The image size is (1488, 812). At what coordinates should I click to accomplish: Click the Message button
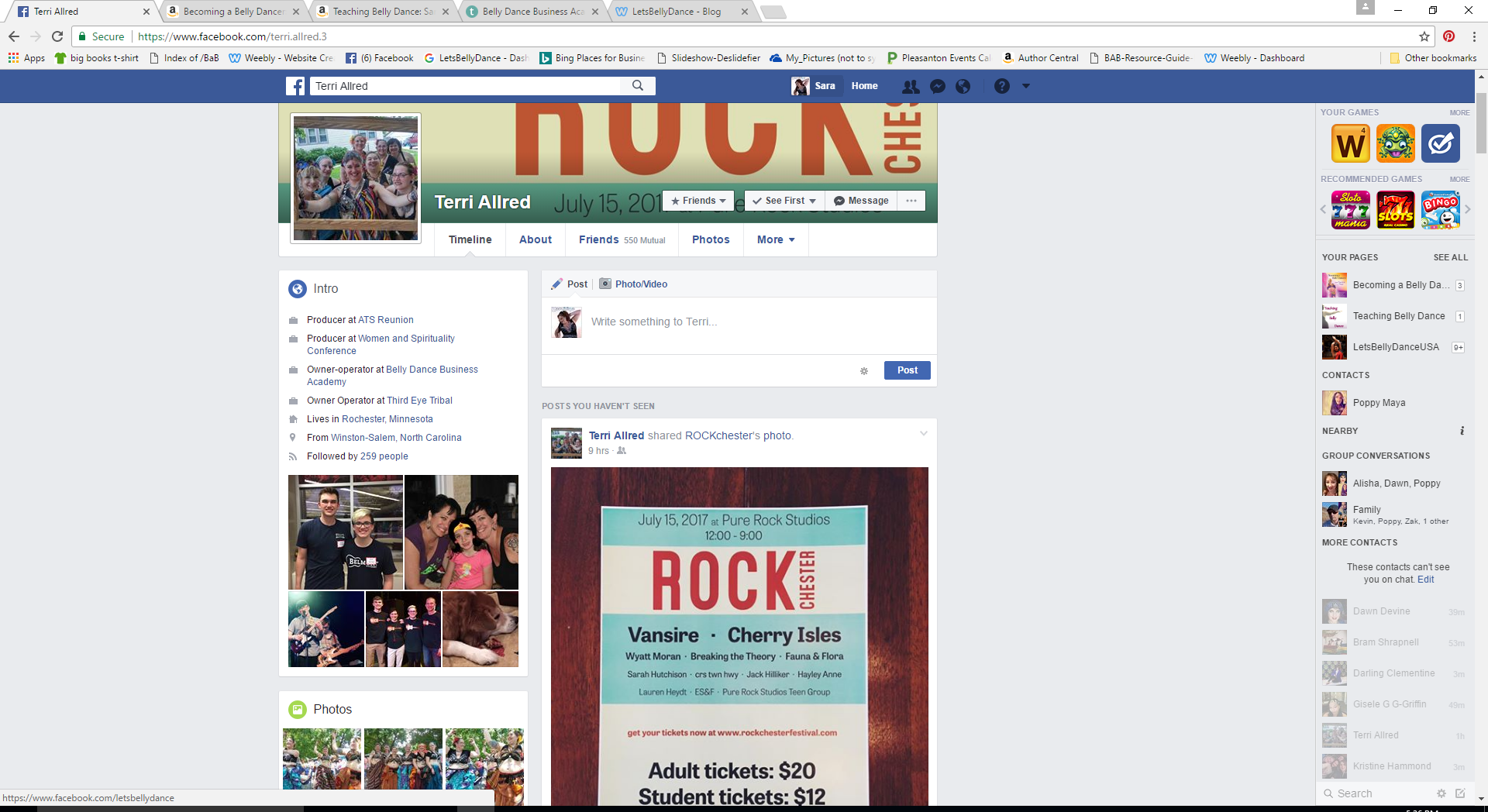pos(861,201)
